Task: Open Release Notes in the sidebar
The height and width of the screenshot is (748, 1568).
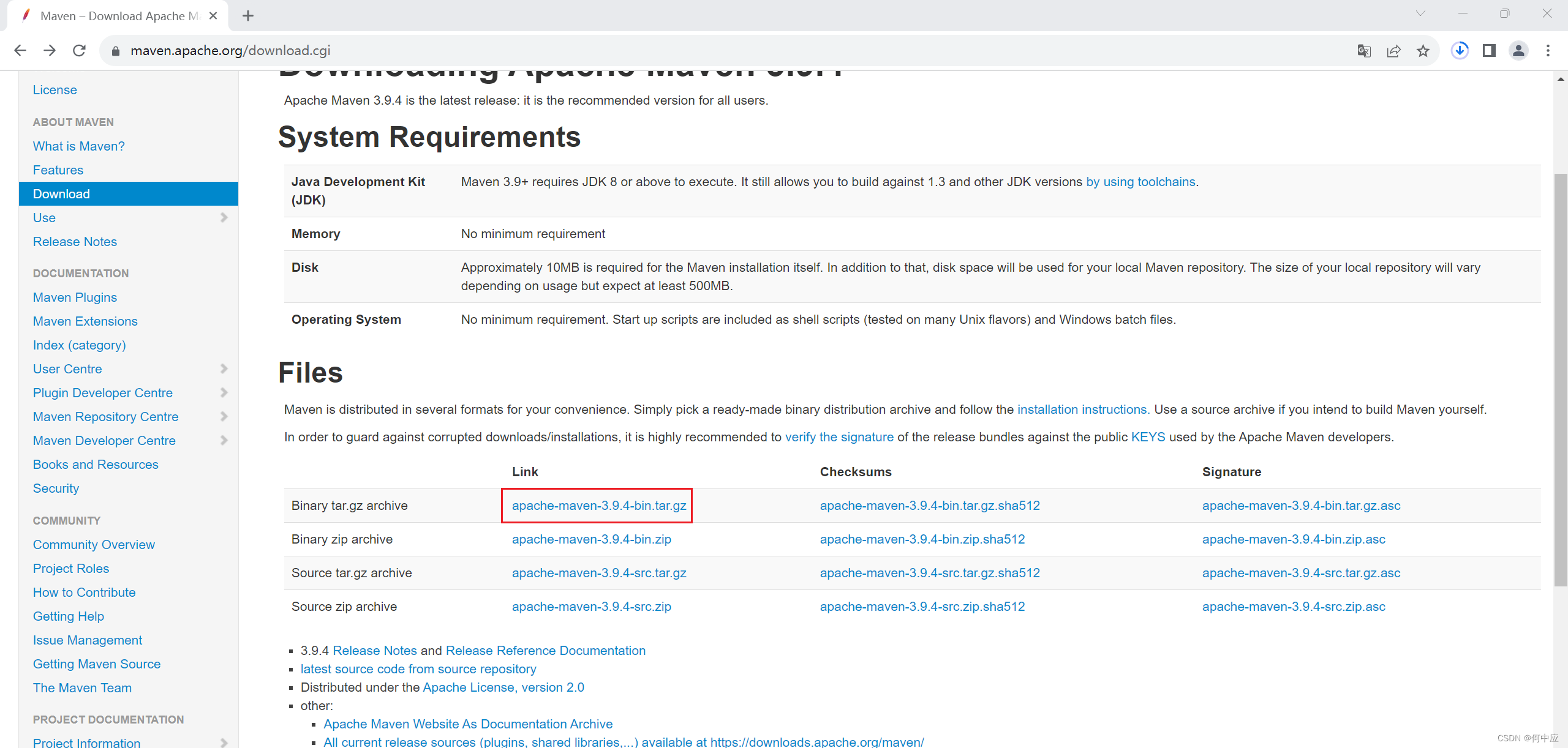Action: pos(75,242)
